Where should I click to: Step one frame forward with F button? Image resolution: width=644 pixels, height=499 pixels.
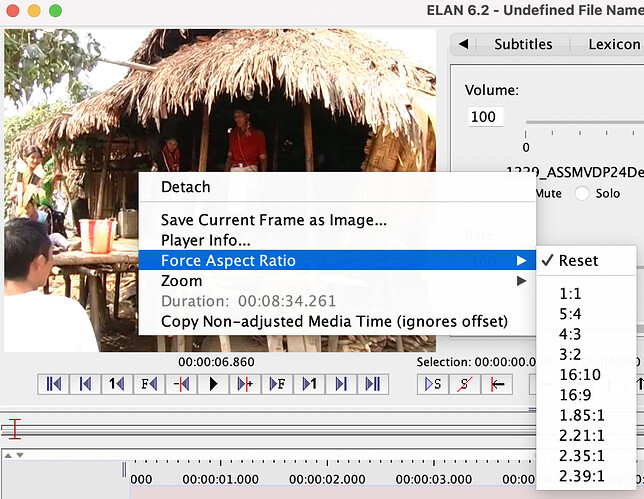[276, 384]
